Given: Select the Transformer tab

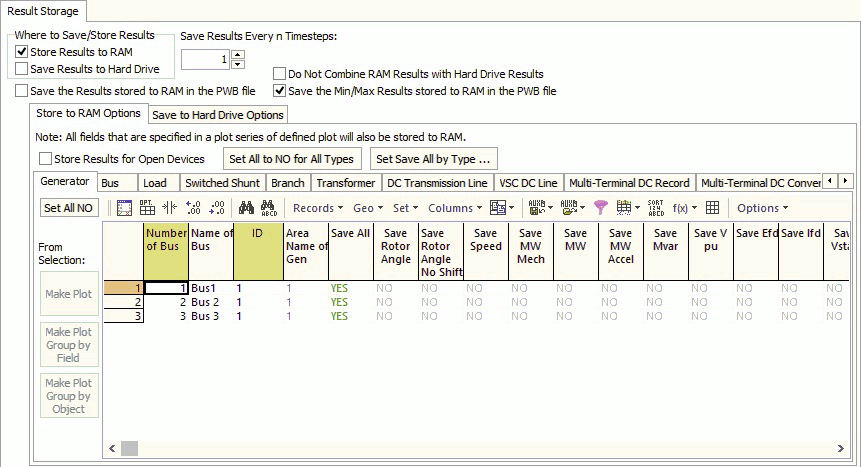Looking at the screenshot, I should (346, 183).
